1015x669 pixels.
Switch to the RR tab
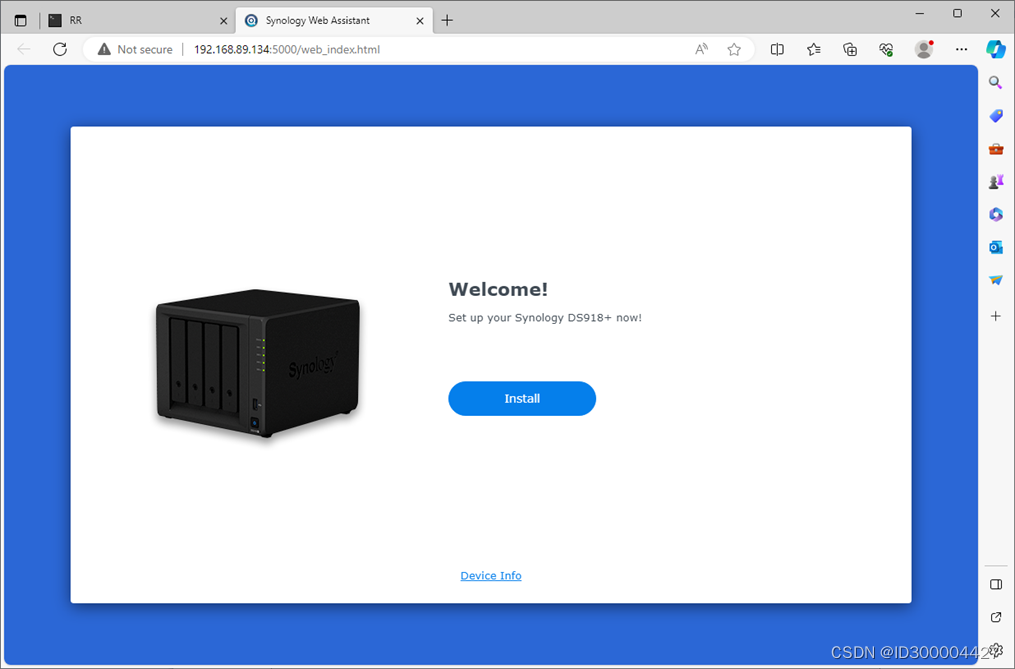(x=139, y=20)
